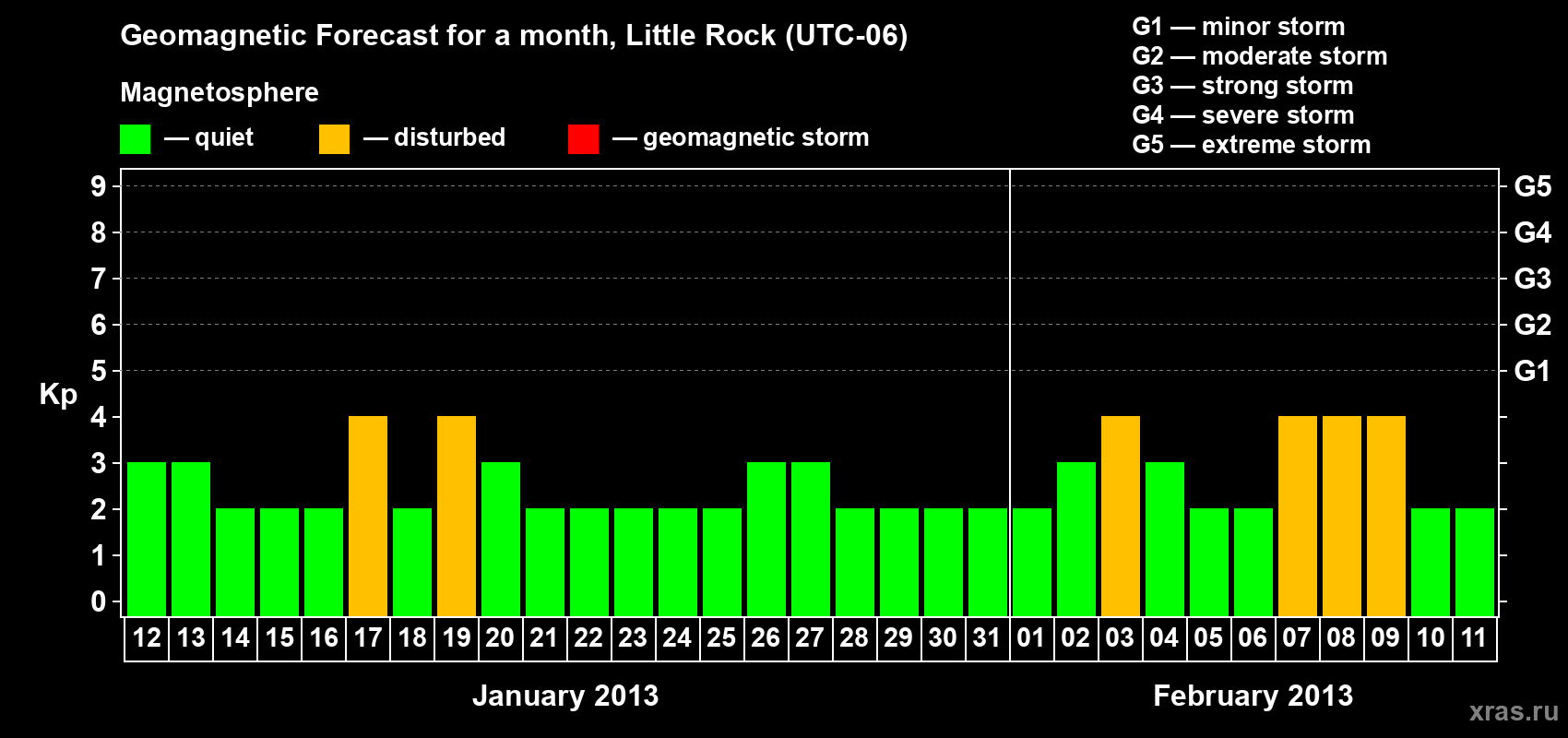The image size is (1568, 738).
Task: Click date cell 06 on the axis
Action: pyautogui.click(x=1253, y=638)
